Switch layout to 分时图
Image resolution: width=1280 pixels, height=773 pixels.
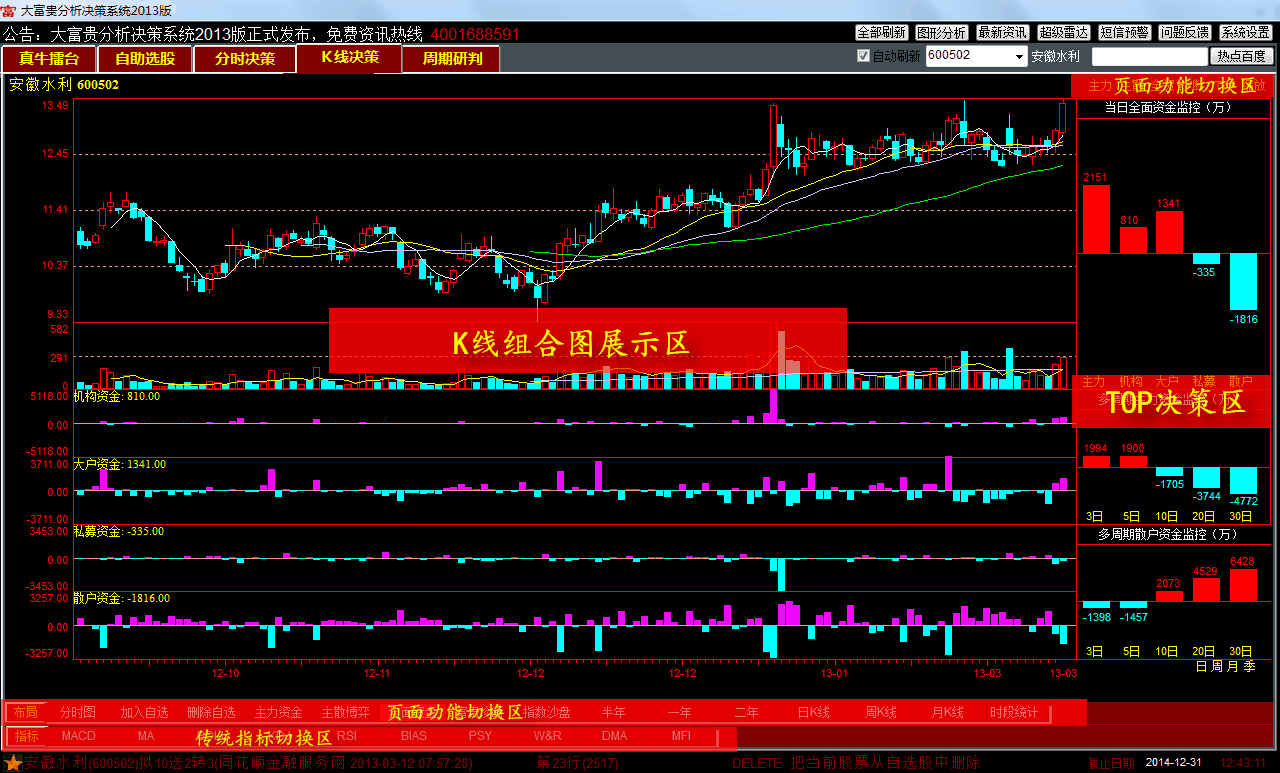78,713
